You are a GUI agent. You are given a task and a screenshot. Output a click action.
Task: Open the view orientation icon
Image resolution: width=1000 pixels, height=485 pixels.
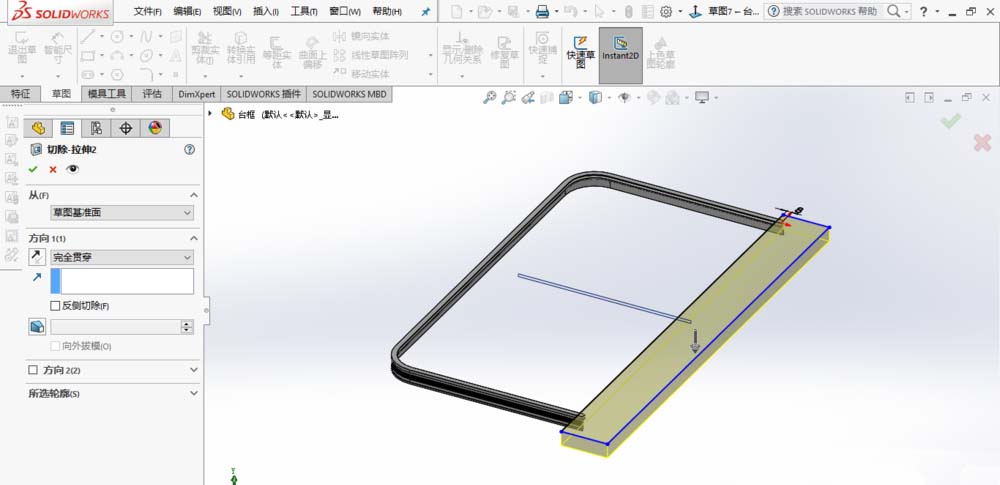point(566,98)
